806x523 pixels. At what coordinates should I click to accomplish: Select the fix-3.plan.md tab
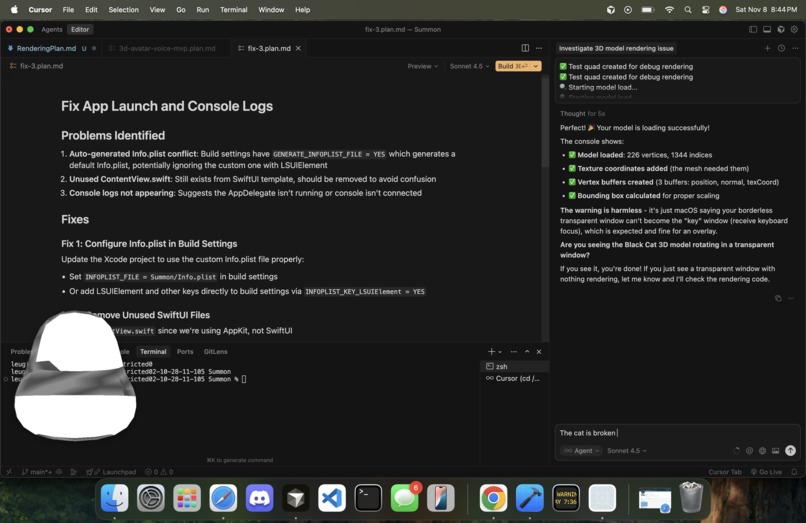tap(269, 48)
